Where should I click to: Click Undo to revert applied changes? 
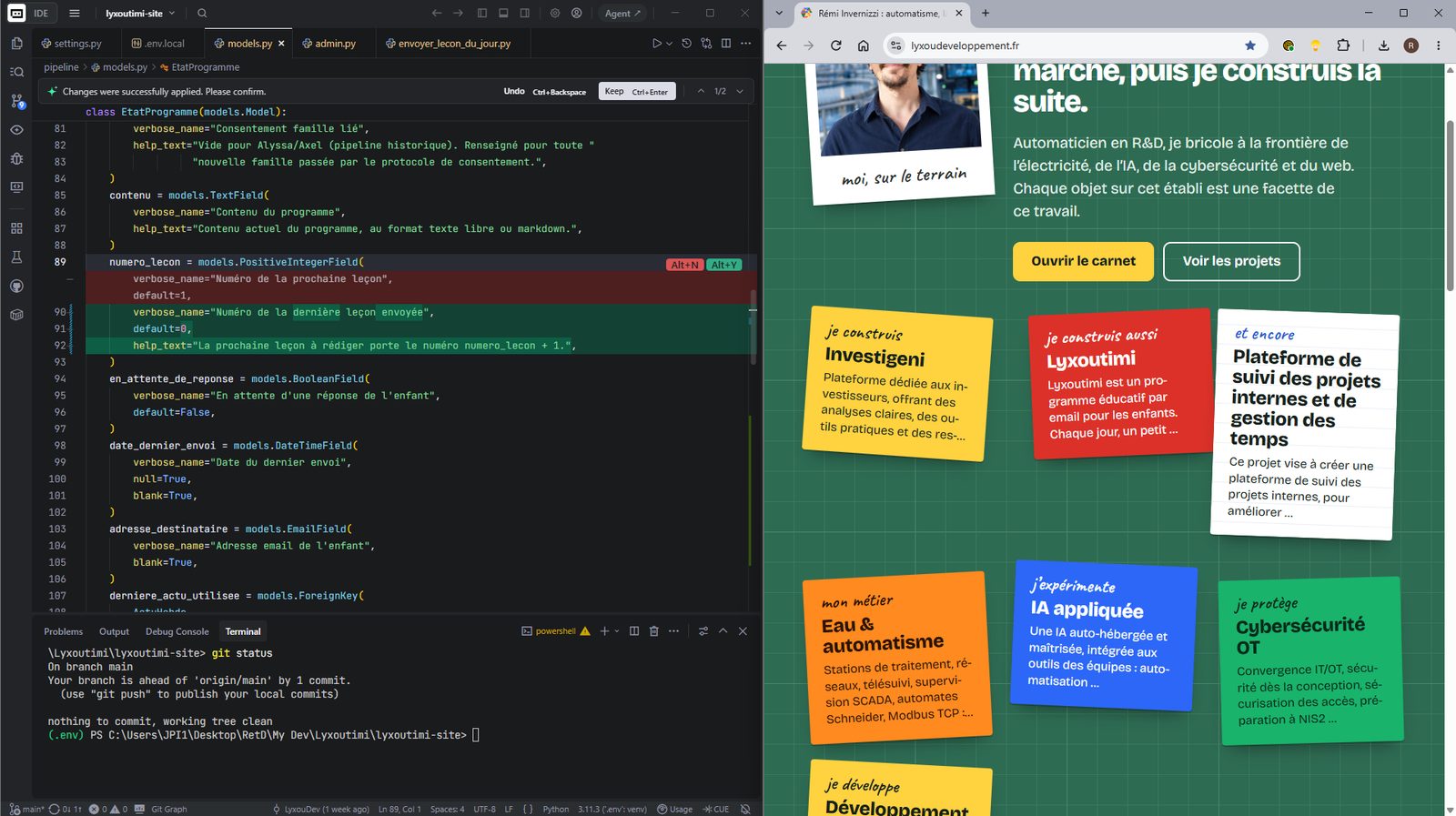[x=544, y=91]
